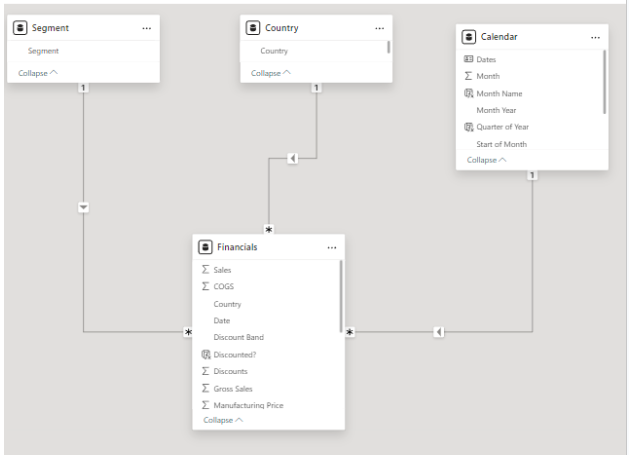This screenshot has width=629, height=455.
Task: Select the Calendar table header title
Action: pos(499,37)
